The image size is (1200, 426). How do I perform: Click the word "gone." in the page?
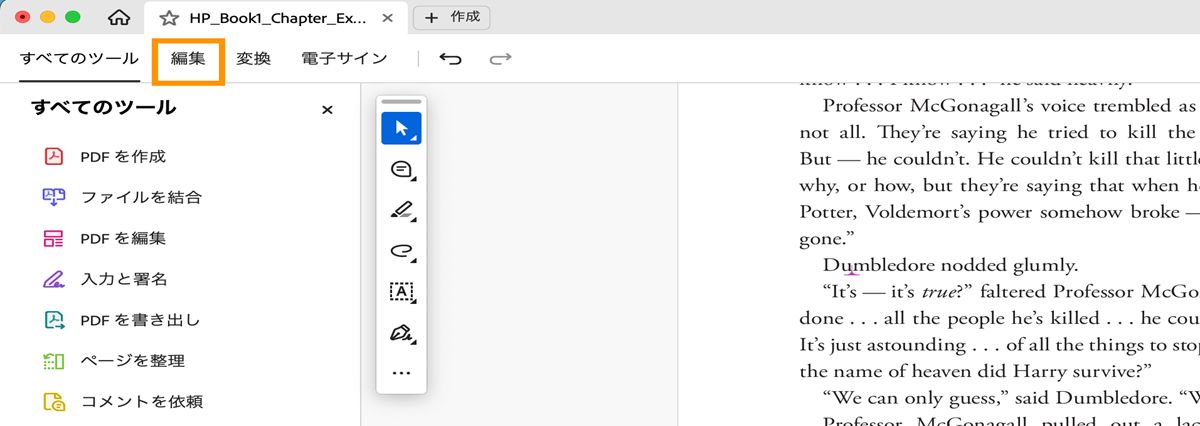coord(826,239)
